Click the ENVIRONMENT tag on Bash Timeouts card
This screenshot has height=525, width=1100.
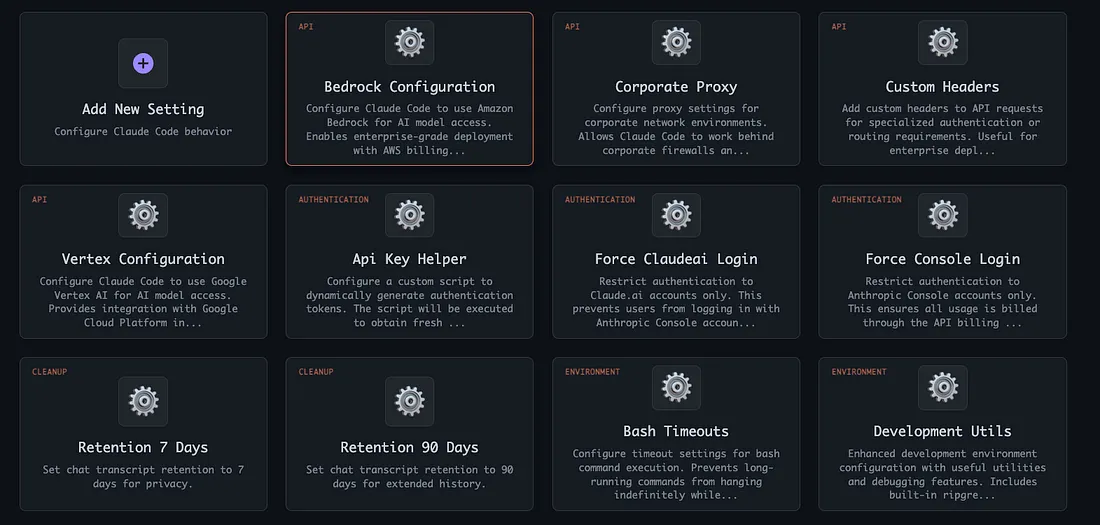click(x=592, y=371)
